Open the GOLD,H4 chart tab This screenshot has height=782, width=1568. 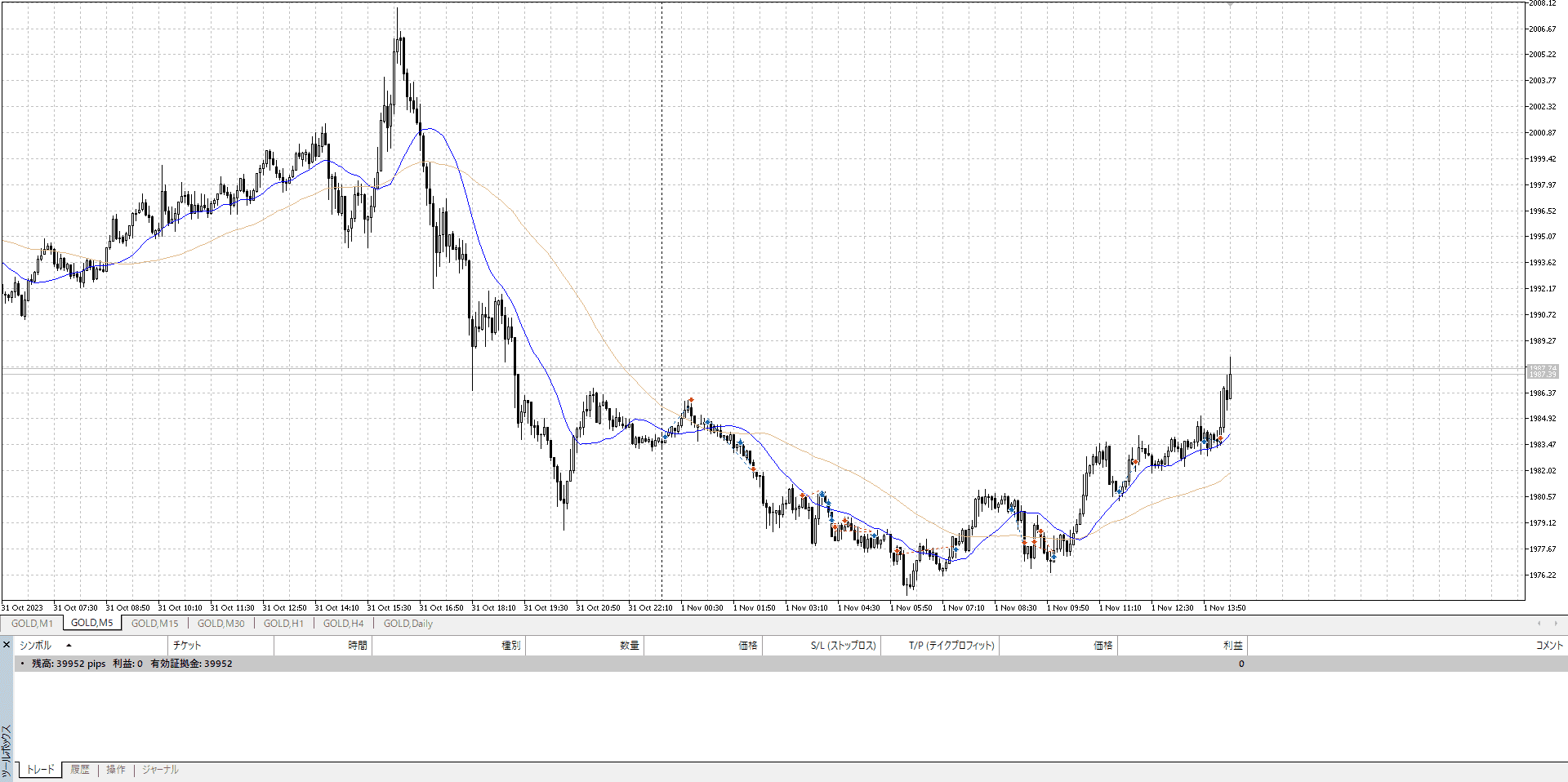click(343, 624)
